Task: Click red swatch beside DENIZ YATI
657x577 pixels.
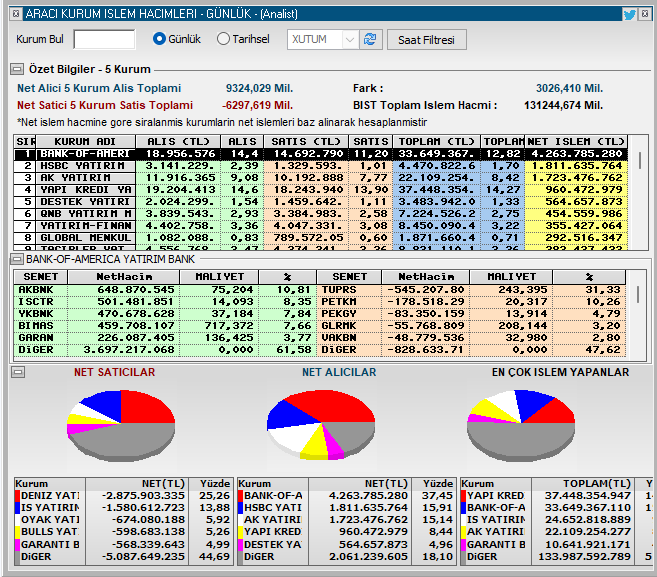Action: point(17,496)
